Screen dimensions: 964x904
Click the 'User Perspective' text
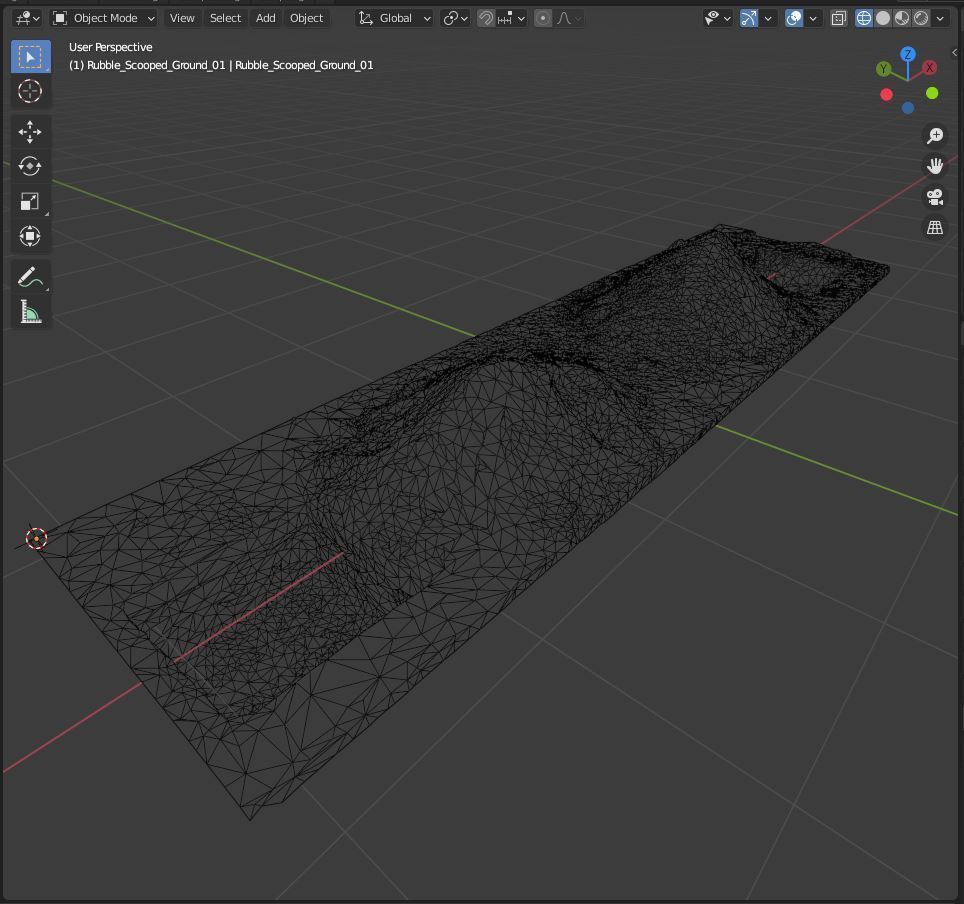pos(111,47)
